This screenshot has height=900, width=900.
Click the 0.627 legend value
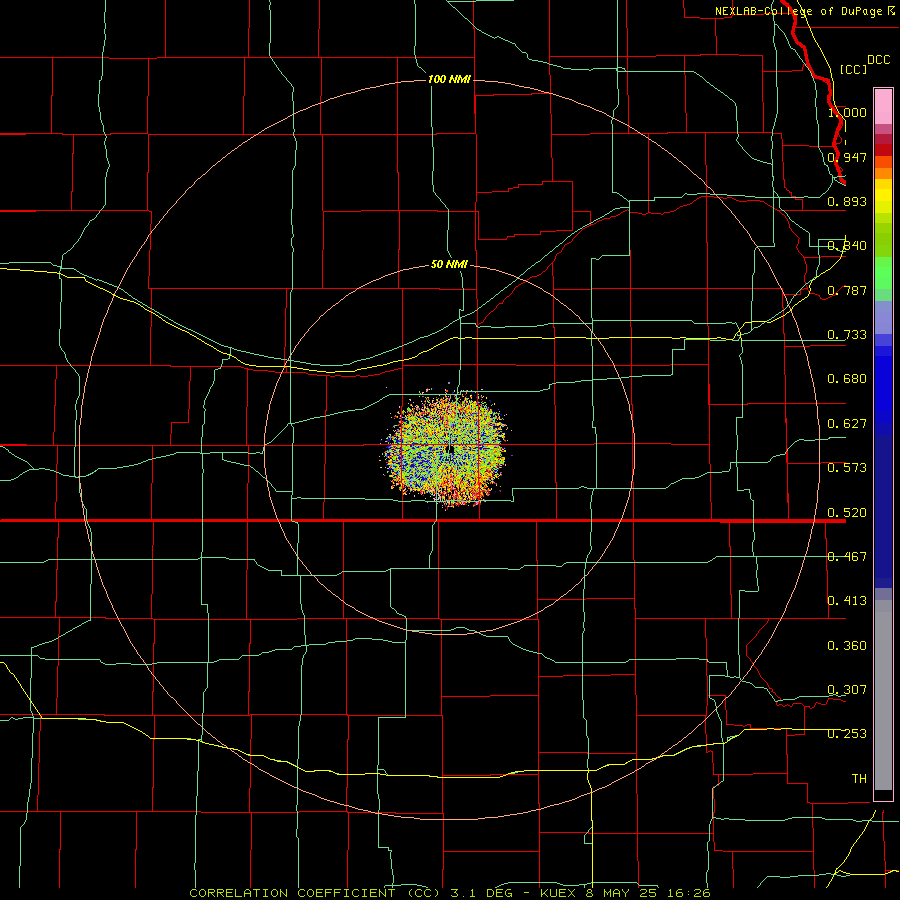(x=847, y=424)
